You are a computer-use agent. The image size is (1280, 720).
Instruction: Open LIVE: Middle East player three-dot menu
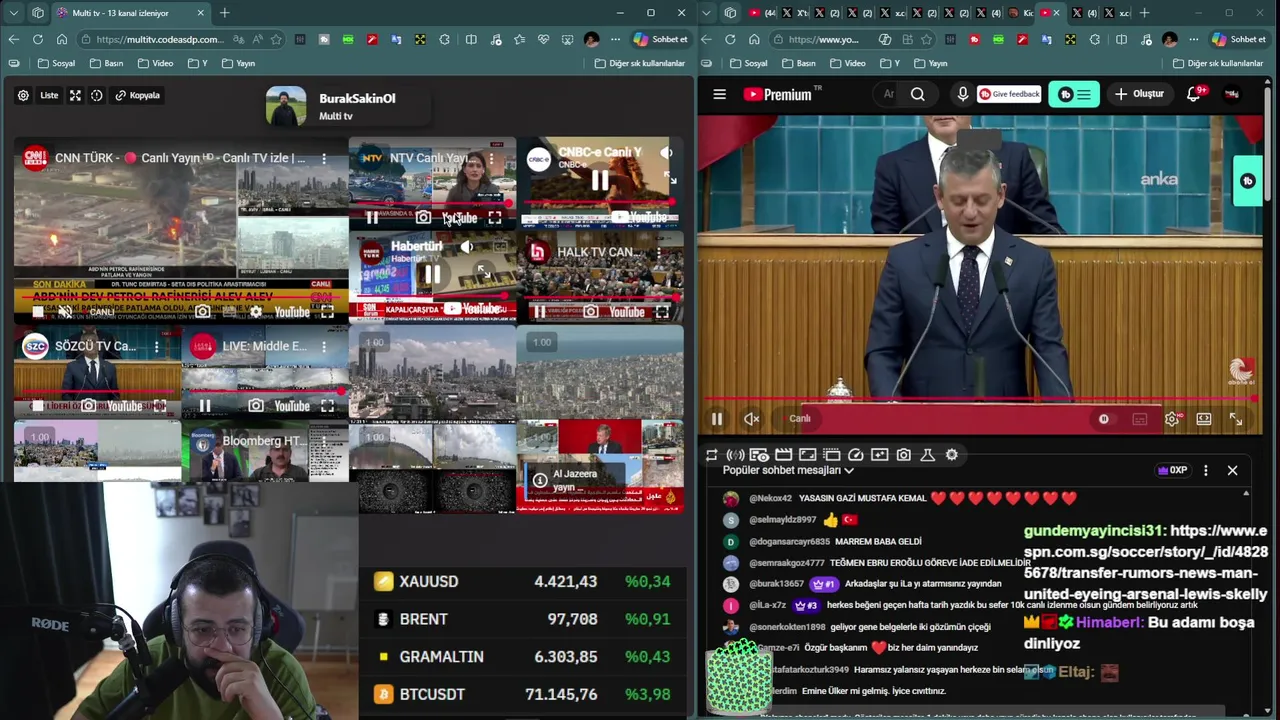(324, 346)
